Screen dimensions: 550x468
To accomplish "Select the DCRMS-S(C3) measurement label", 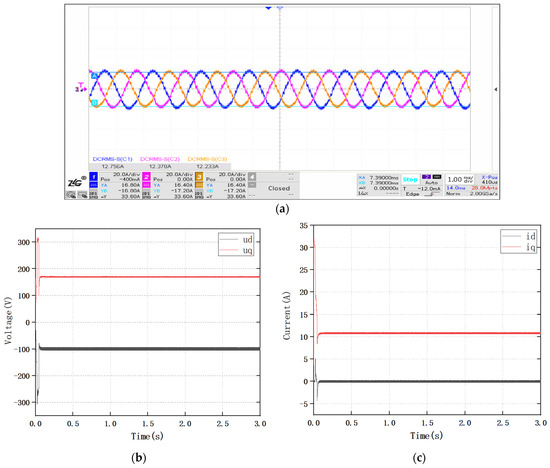I will point(207,159).
